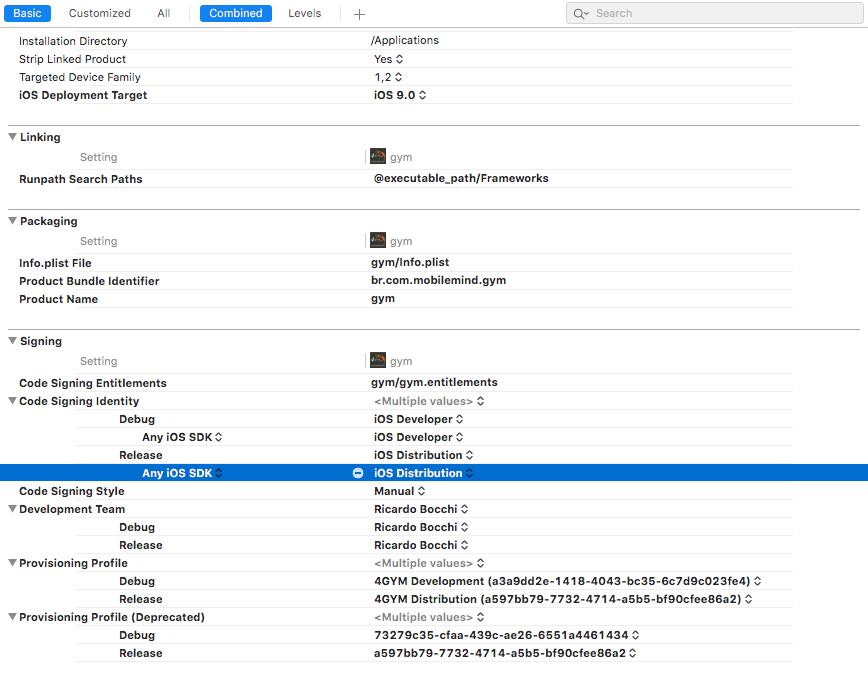The image size is (868, 680).
Task: Select the Combined view
Action: pyautogui.click(x=236, y=14)
